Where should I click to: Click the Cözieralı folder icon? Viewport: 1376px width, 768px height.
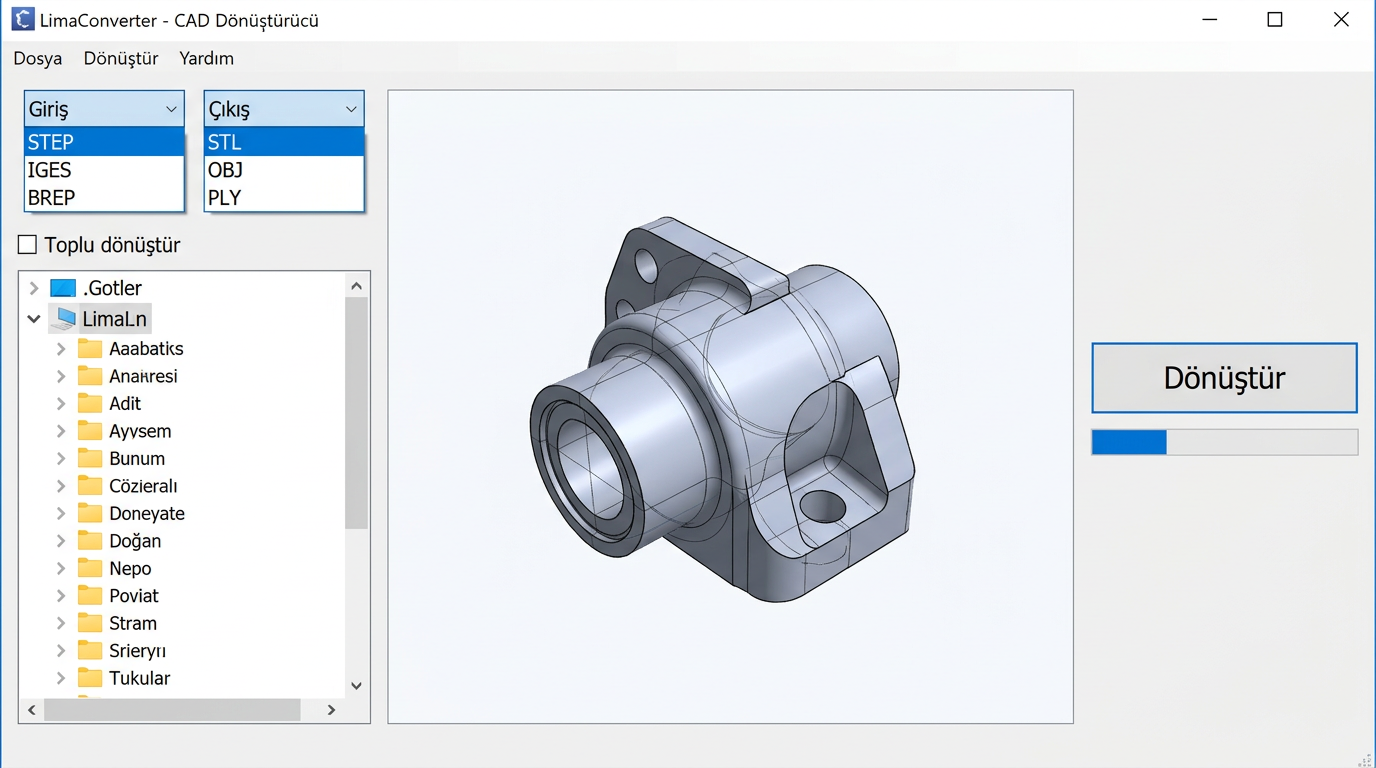click(x=91, y=486)
